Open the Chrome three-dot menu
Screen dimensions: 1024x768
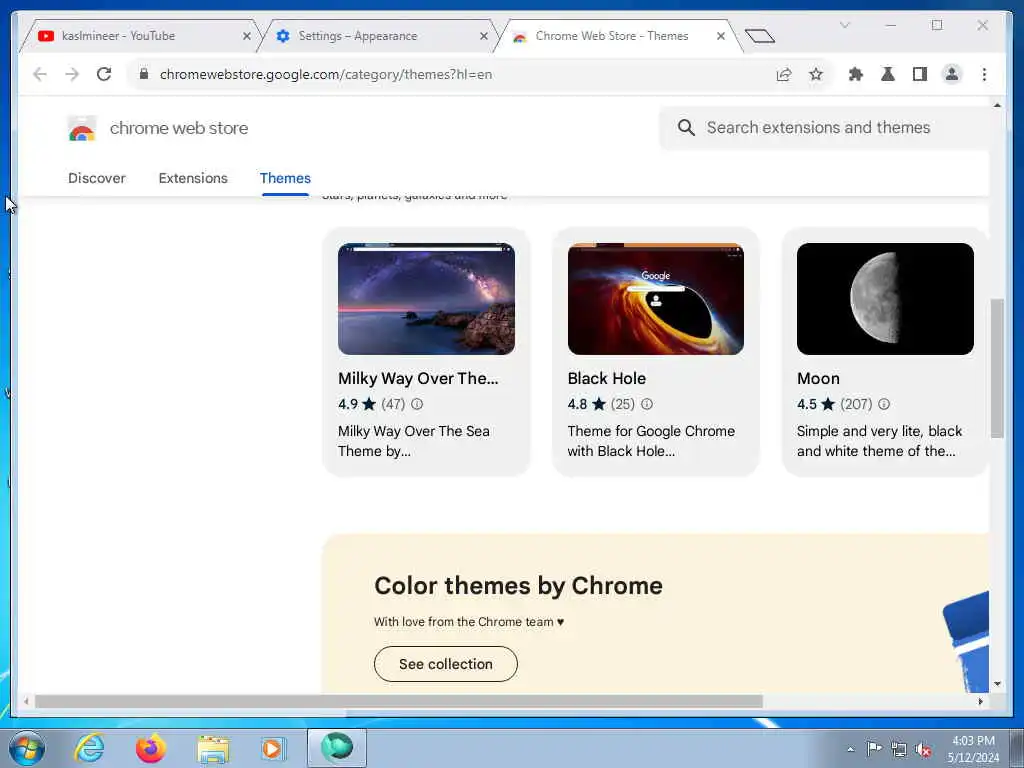click(x=984, y=74)
